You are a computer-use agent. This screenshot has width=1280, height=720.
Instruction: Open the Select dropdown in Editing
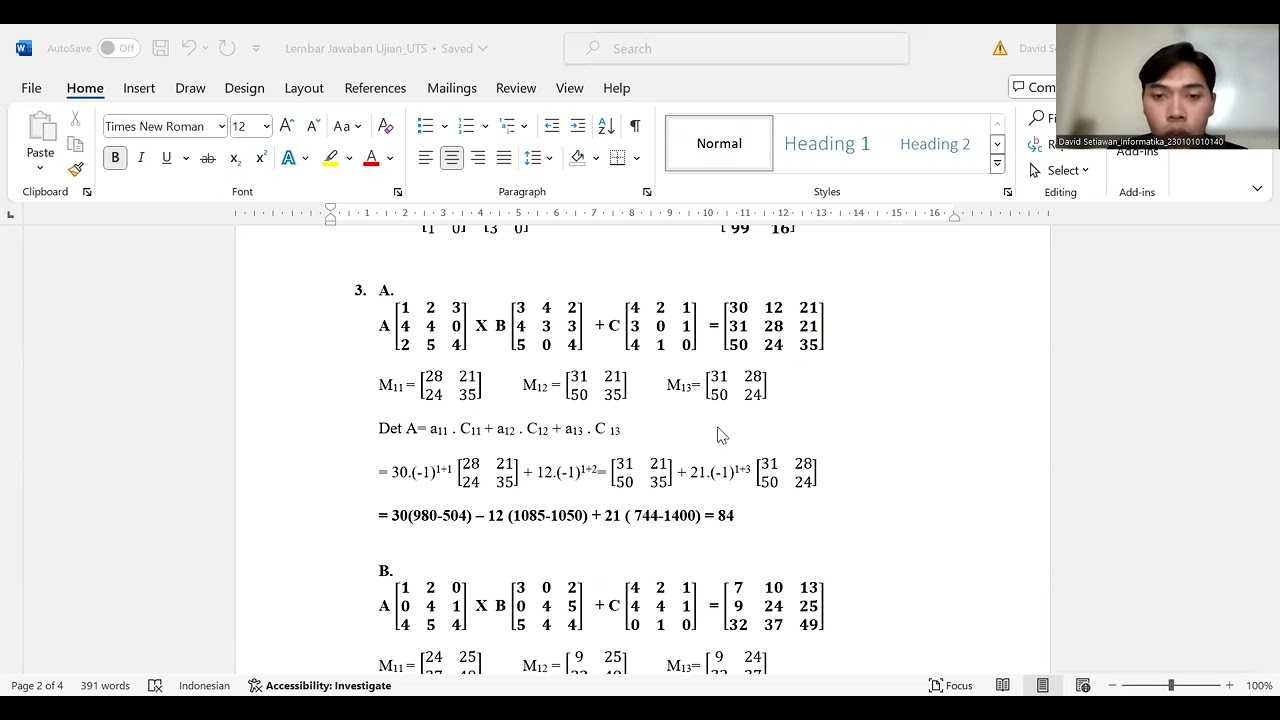pyautogui.click(x=1059, y=170)
